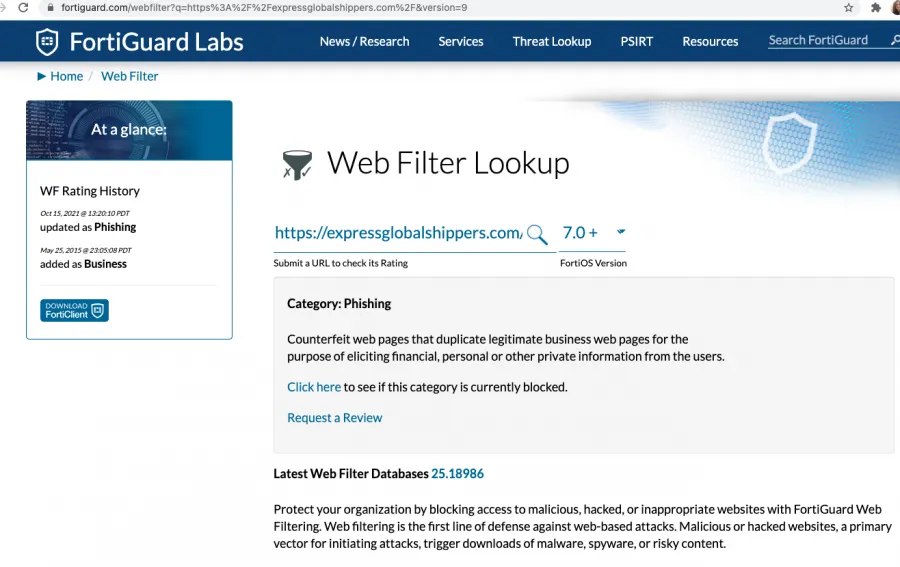Click the 'FortiOS Version' label
Screen dimensions: 900x567
point(593,263)
